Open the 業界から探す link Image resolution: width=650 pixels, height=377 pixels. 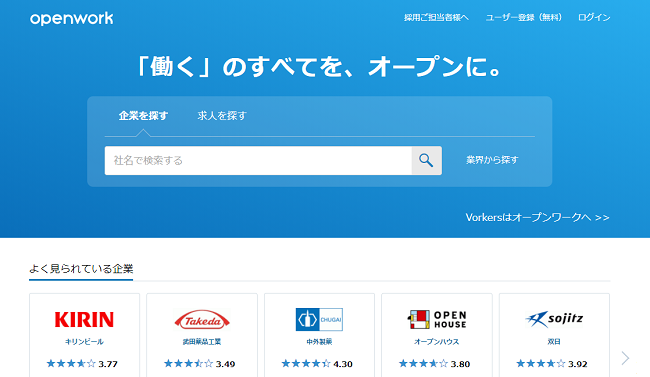coord(492,160)
